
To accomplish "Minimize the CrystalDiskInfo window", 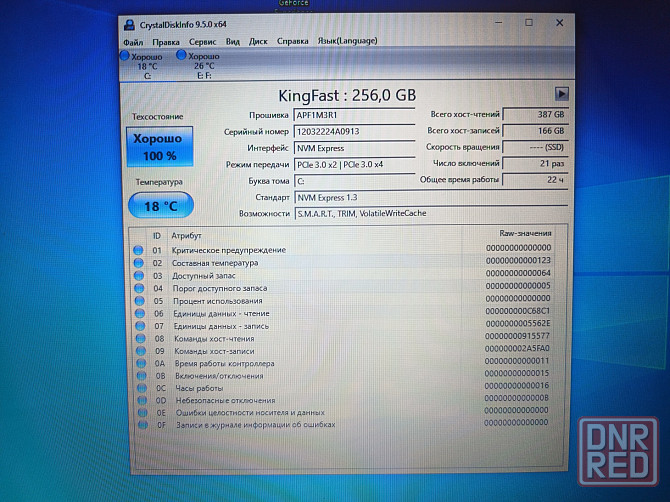I will tap(498, 23).
